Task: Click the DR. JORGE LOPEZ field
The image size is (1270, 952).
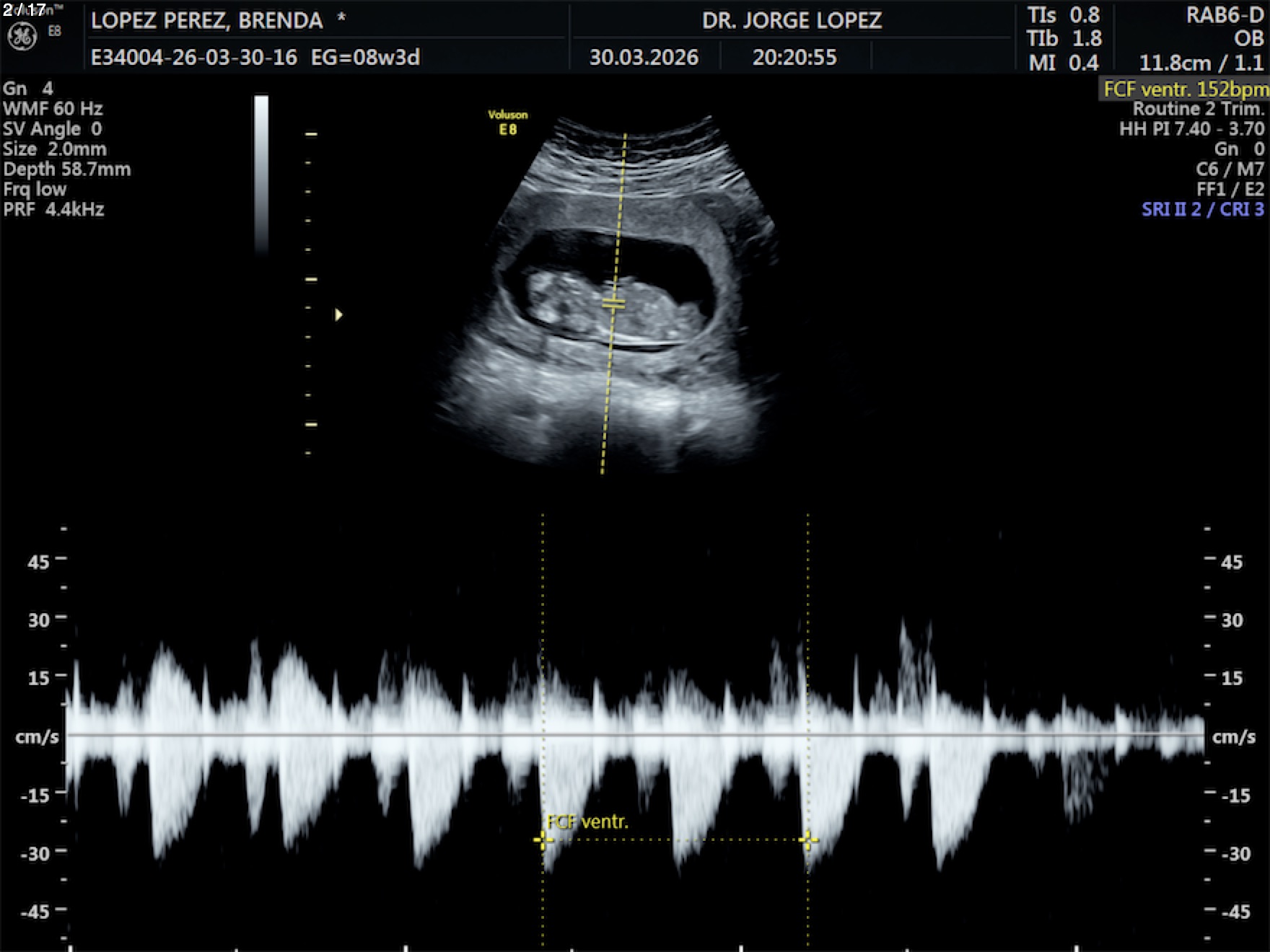Action: [792, 21]
